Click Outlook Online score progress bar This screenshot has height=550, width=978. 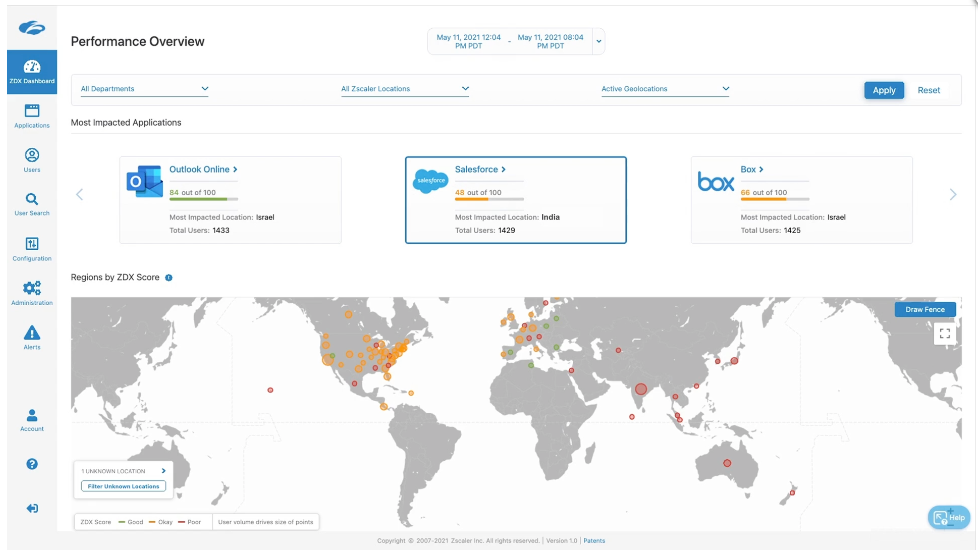pyautogui.click(x=203, y=200)
